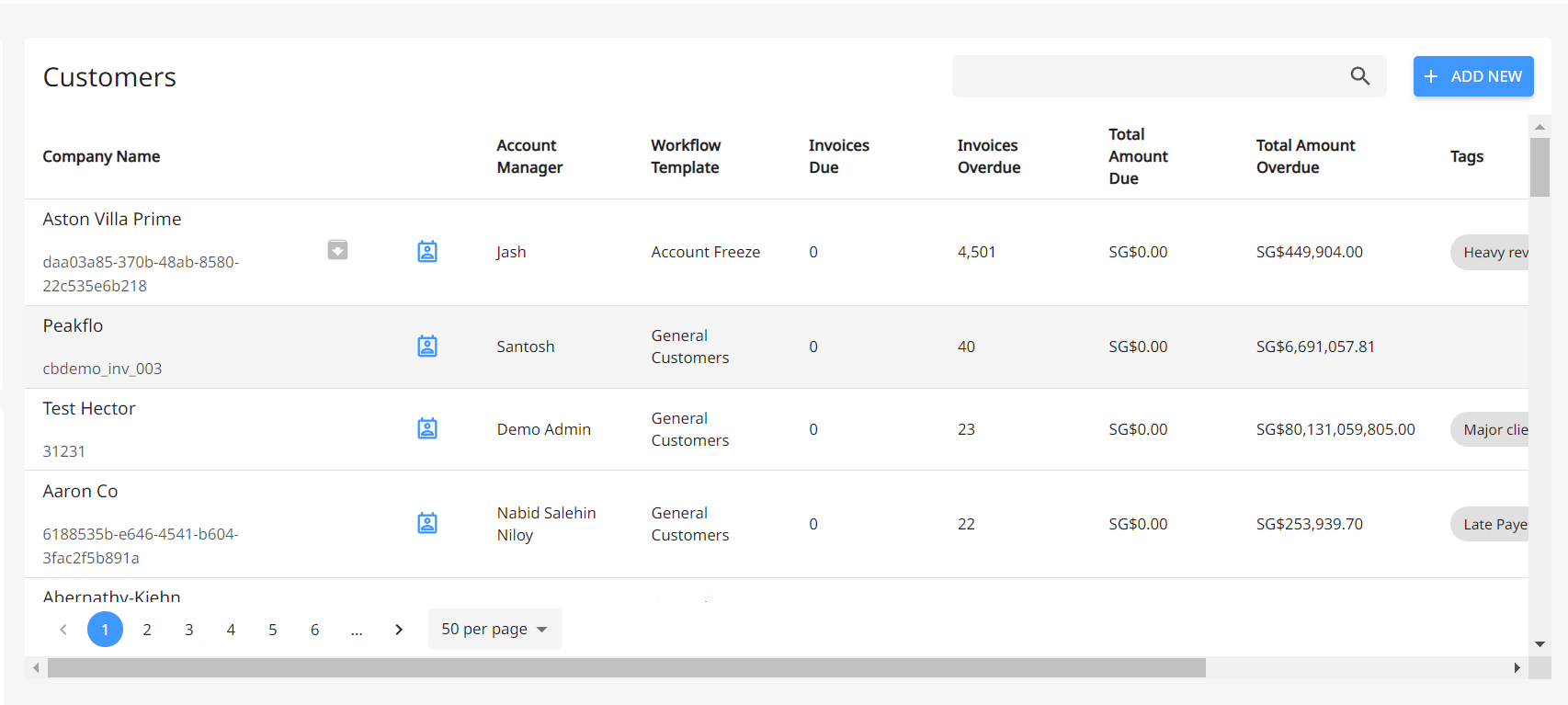Open Aaron Co customer
Screen dimensions: 1568x705
[80, 491]
